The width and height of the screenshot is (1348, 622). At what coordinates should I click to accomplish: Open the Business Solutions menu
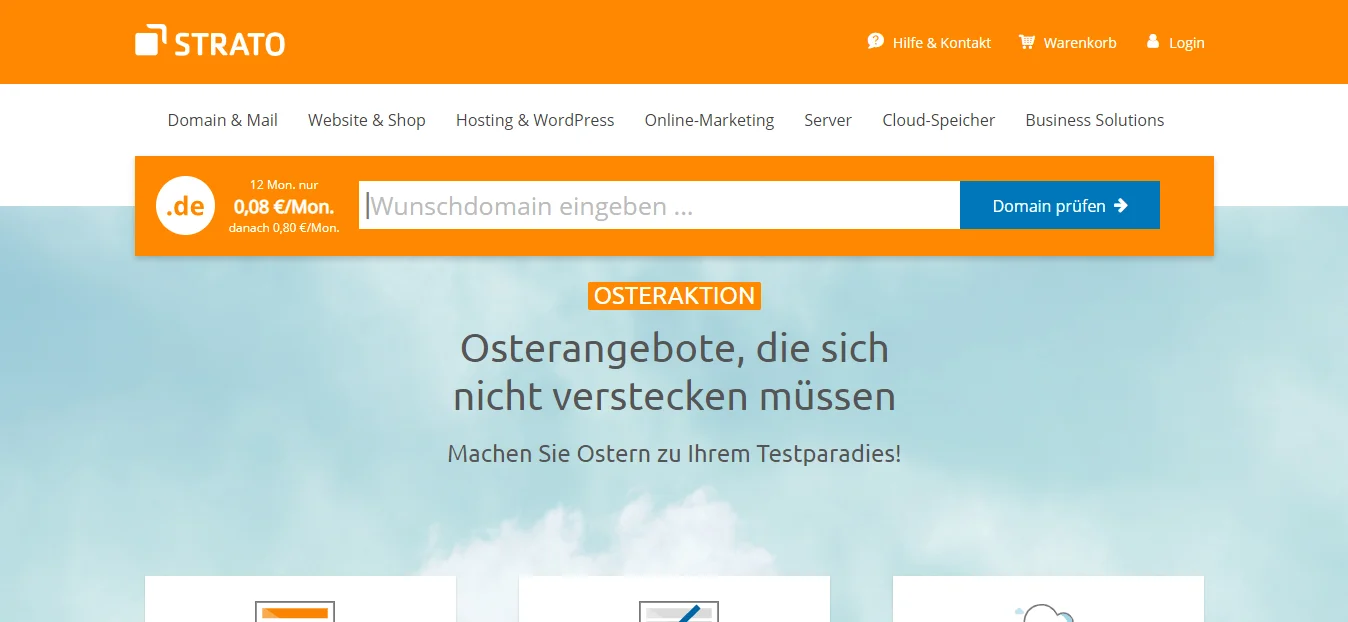pyautogui.click(x=1095, y=120)
